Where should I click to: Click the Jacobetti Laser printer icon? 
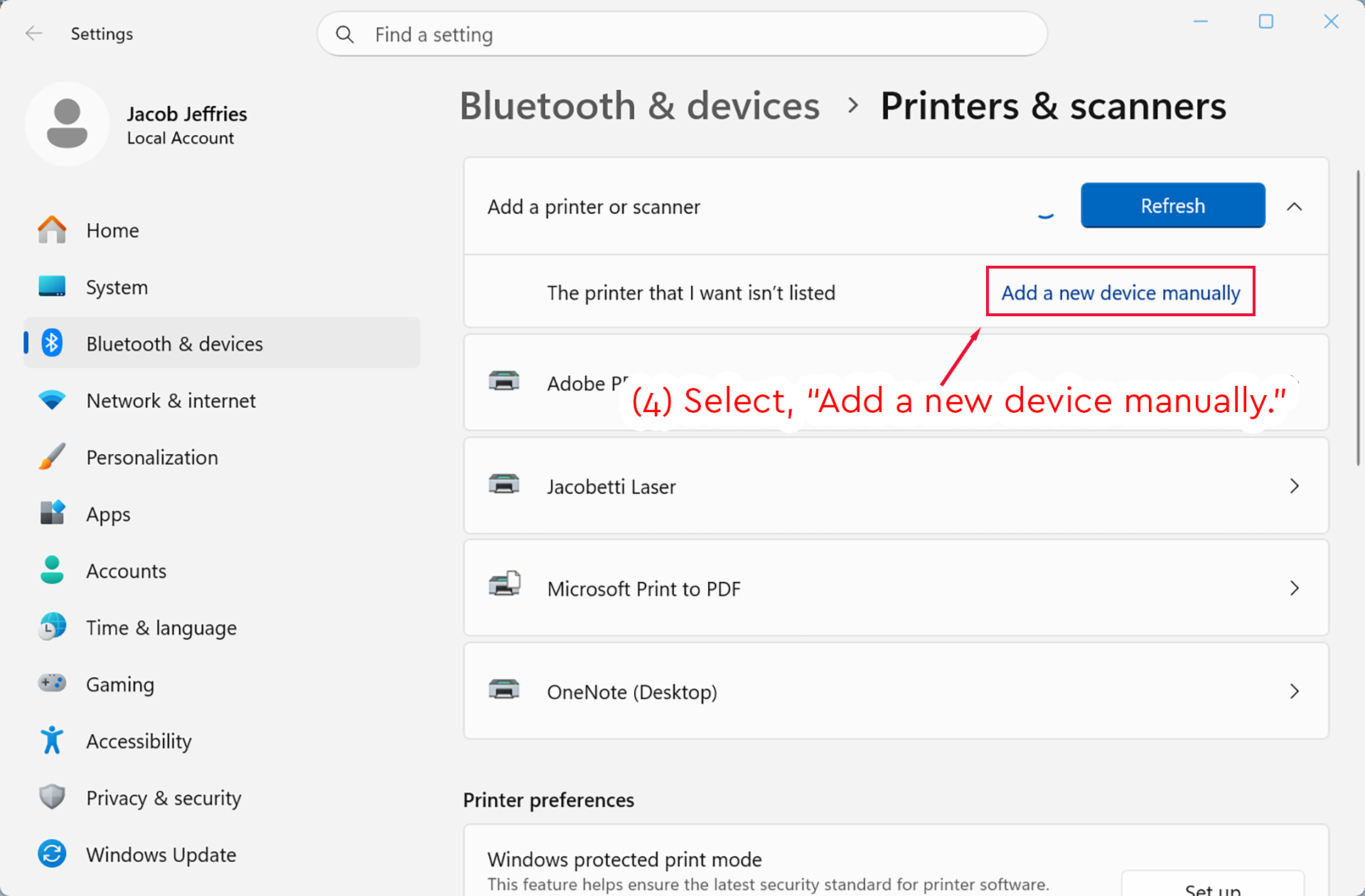tap(504, 485)
